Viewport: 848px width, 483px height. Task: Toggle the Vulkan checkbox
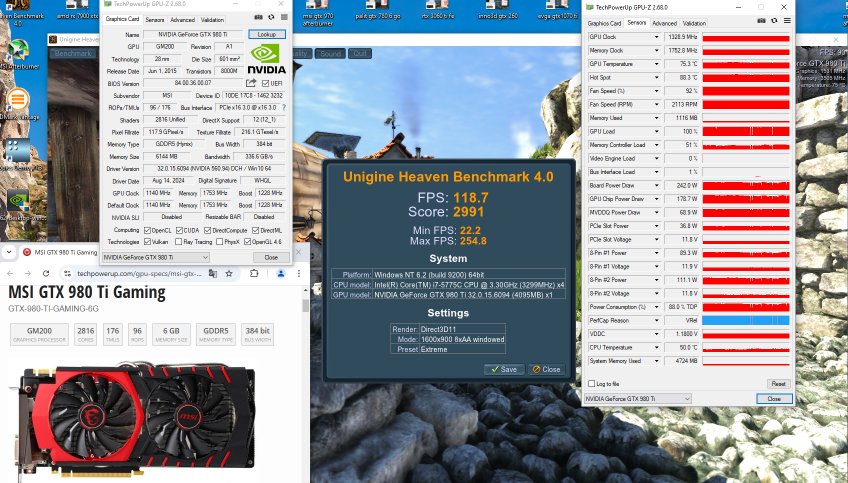147,242
